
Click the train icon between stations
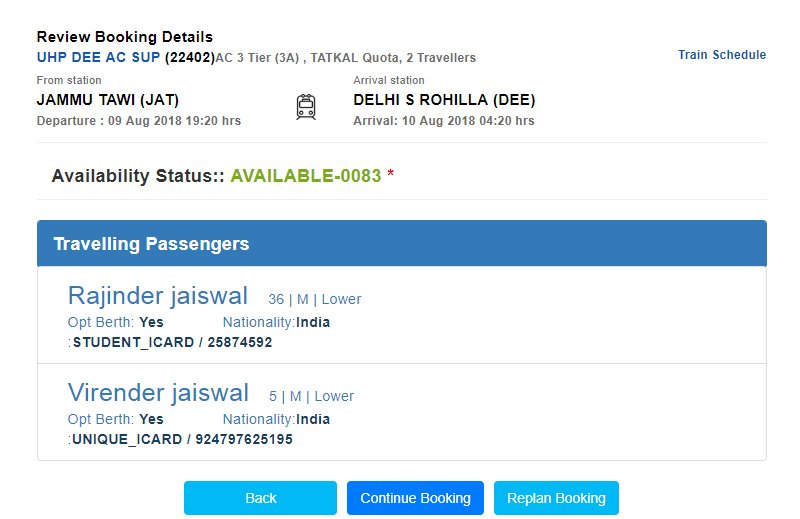tap(306, 107)
